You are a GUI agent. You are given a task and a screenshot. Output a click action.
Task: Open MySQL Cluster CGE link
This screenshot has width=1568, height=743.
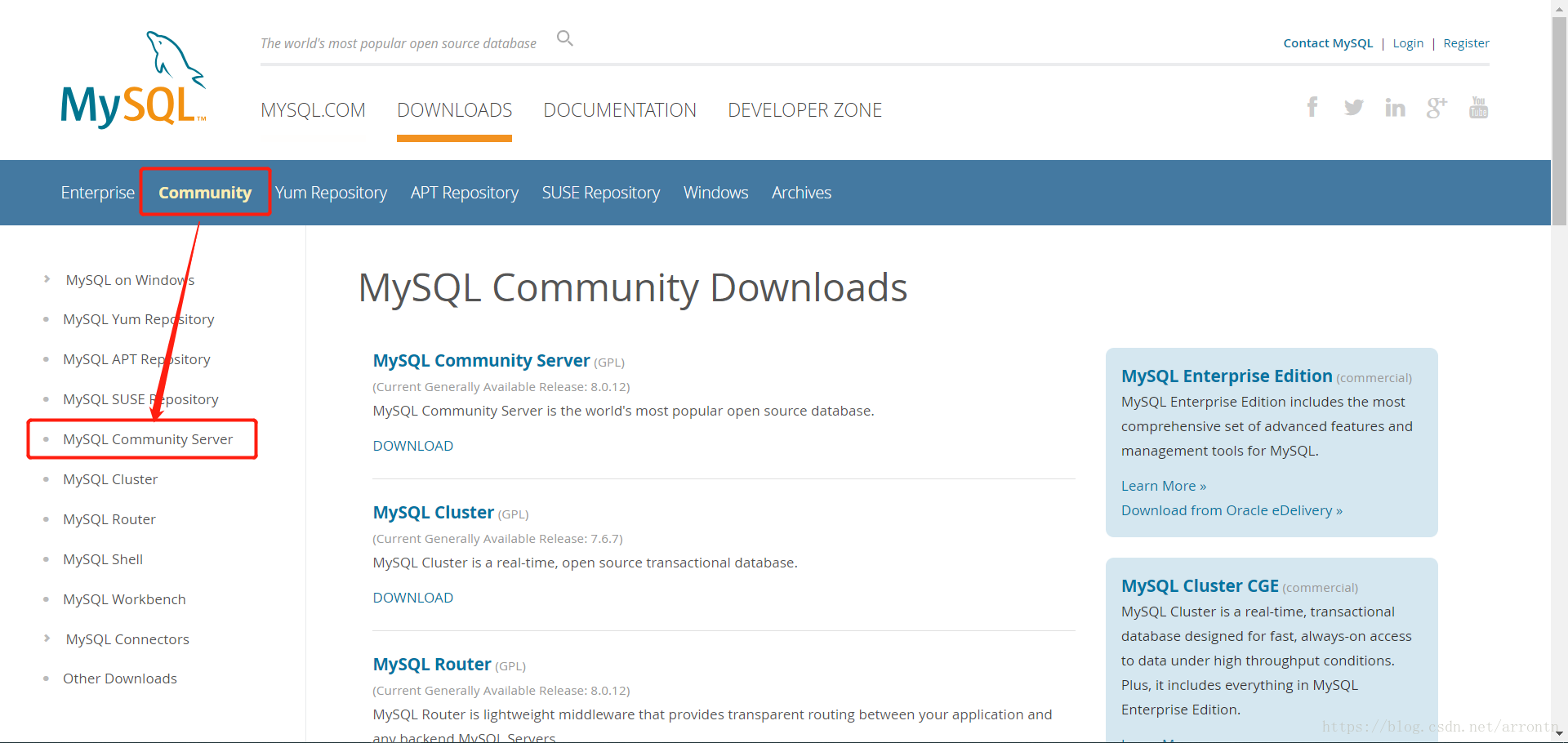[x=1200, y=586]
